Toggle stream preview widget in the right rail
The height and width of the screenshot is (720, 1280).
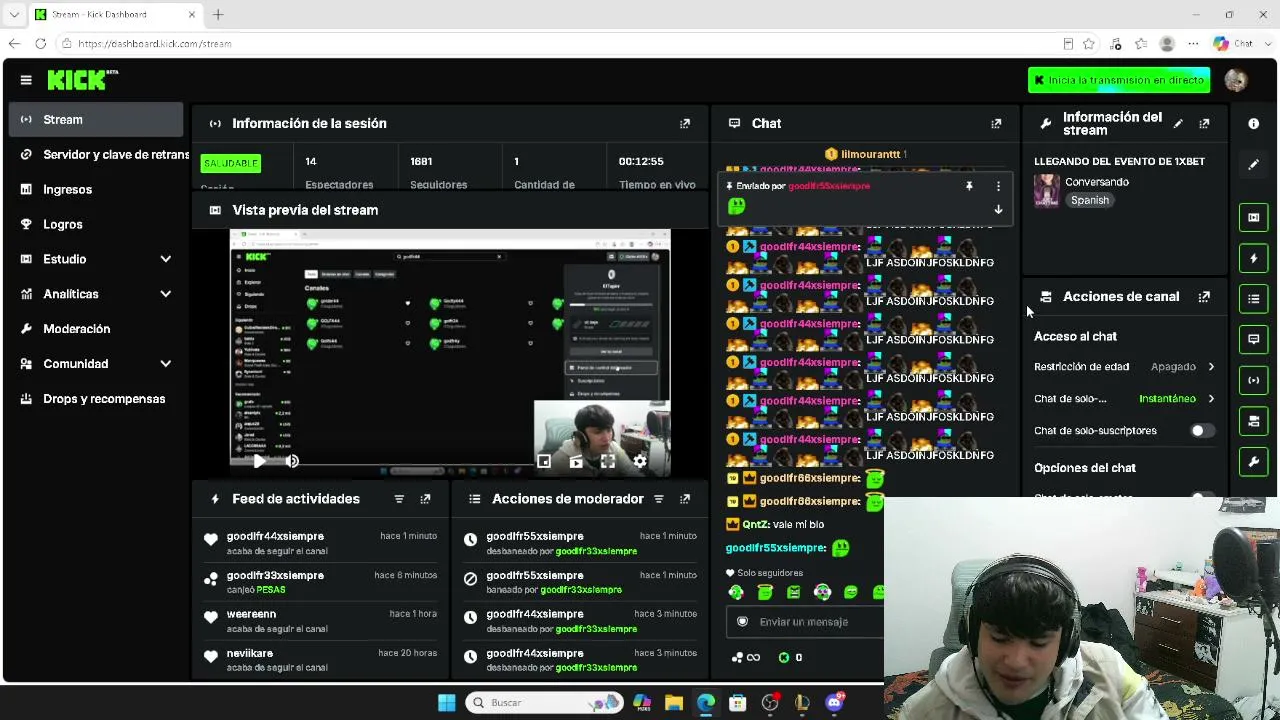tap(1253, 217)
